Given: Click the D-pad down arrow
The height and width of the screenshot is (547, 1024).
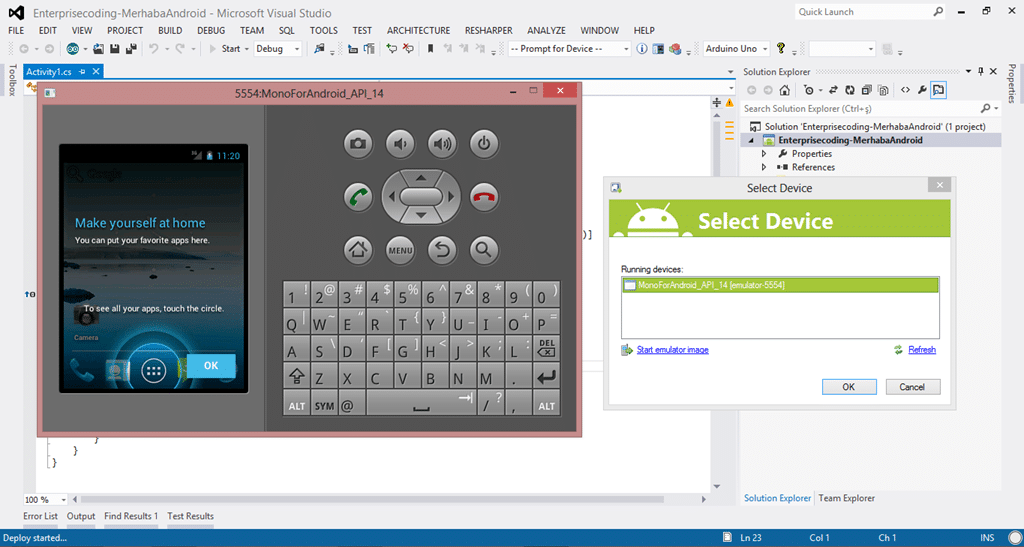Looking at the screenshot, I should click(421, 215).
